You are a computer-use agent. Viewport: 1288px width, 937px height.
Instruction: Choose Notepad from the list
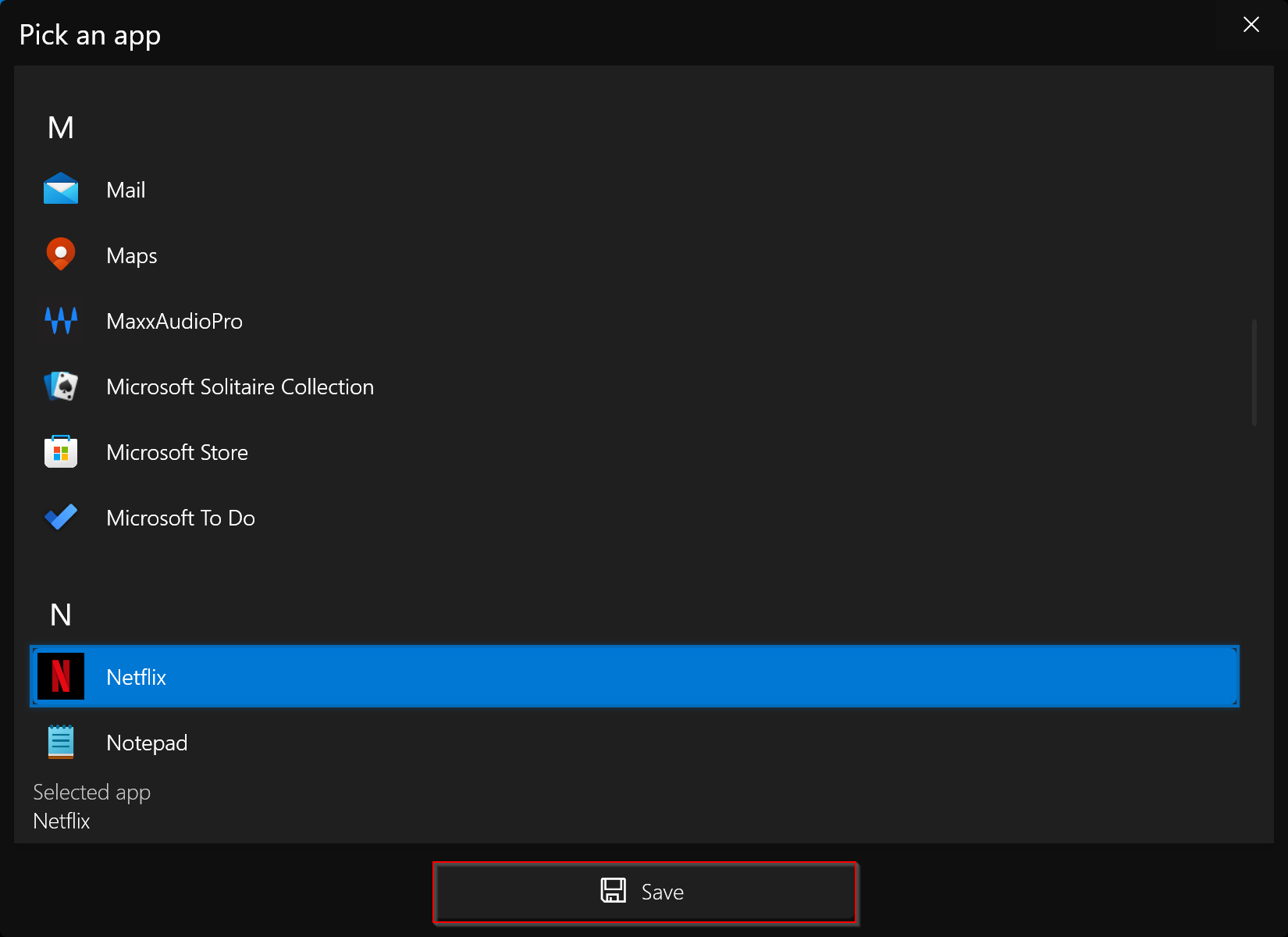point(634,742)
